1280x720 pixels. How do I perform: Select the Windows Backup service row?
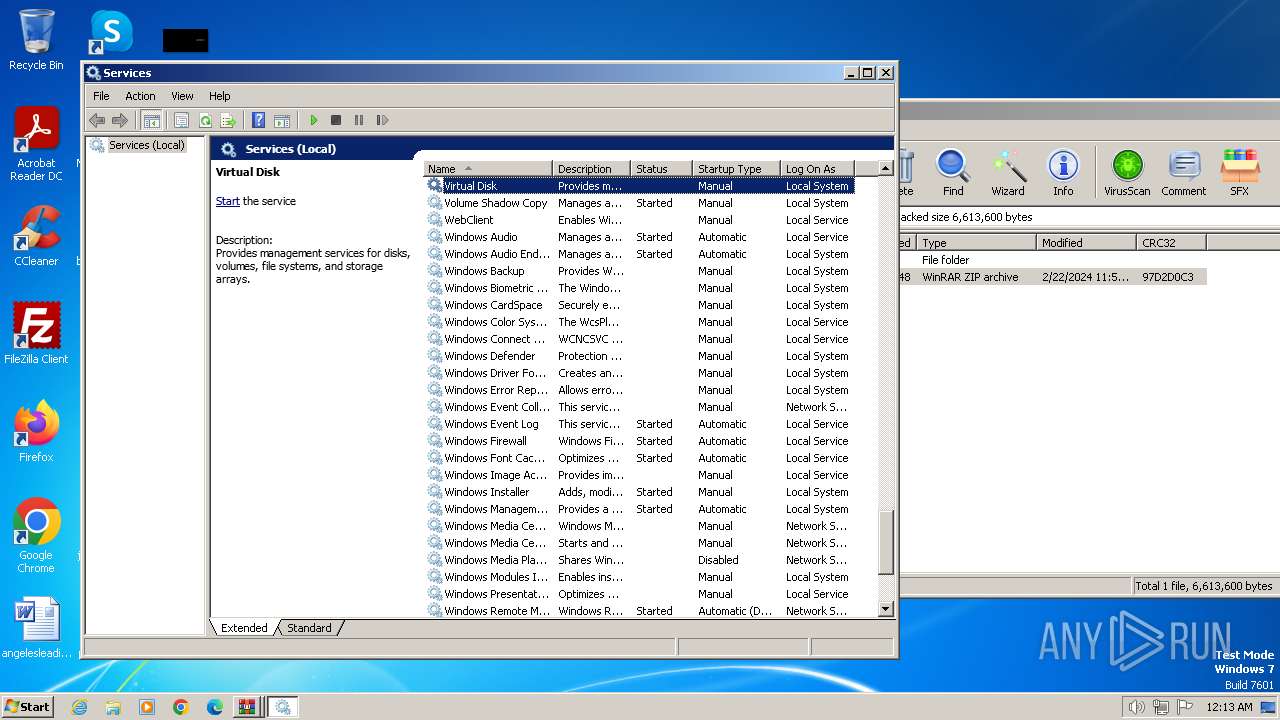(640, 271)
